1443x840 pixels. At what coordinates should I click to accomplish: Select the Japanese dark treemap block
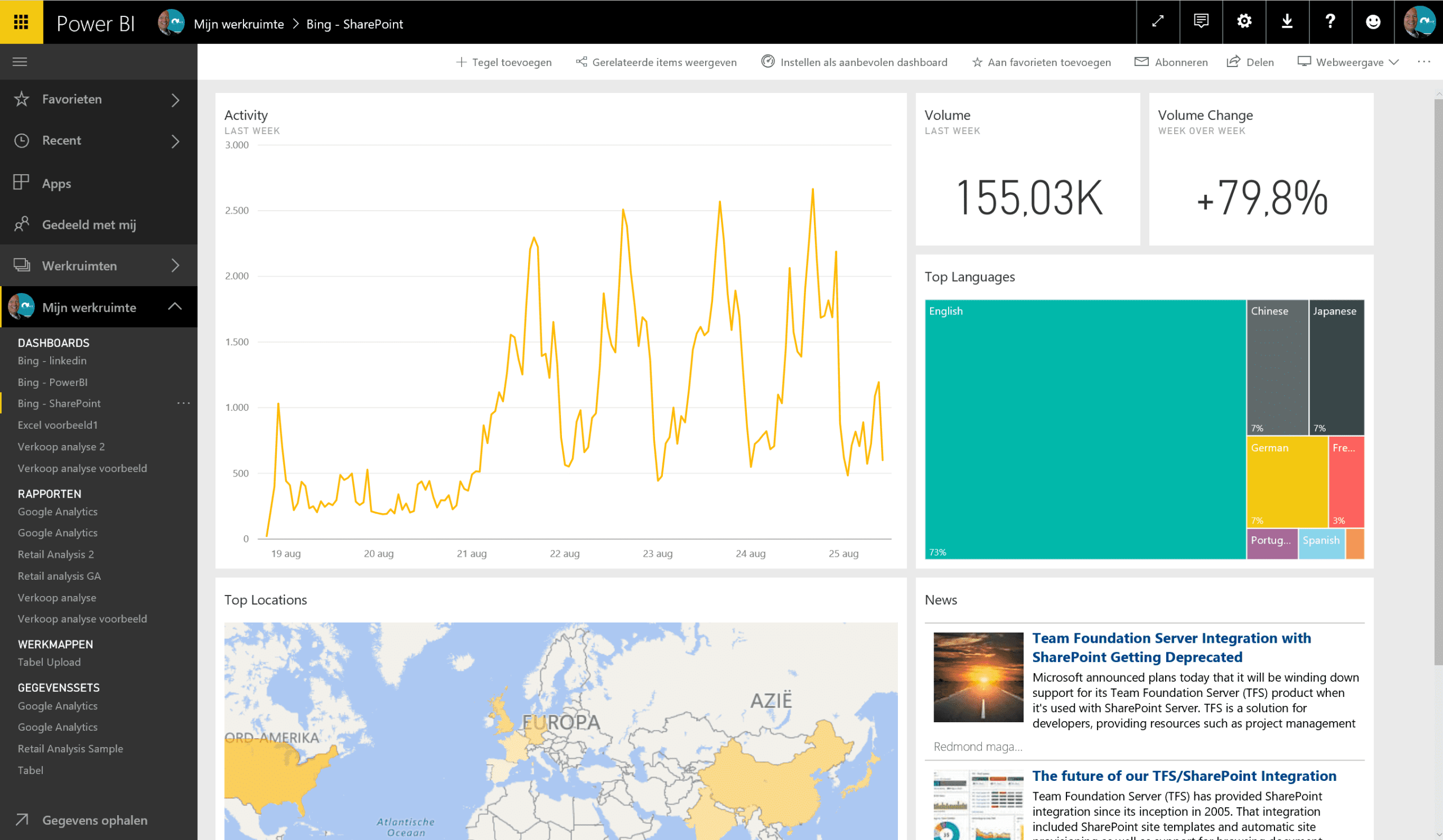tap(1337, 367)
